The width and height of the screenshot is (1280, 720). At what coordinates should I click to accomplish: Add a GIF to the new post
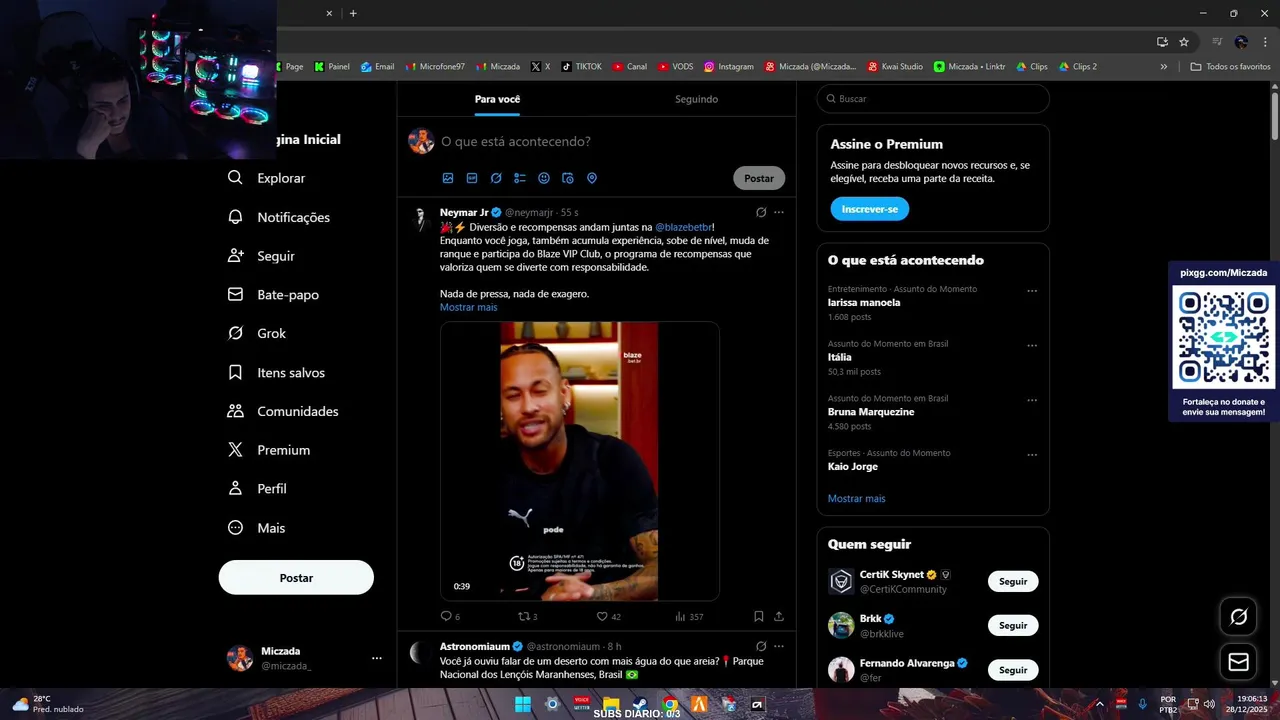click(x=472, y=178)
